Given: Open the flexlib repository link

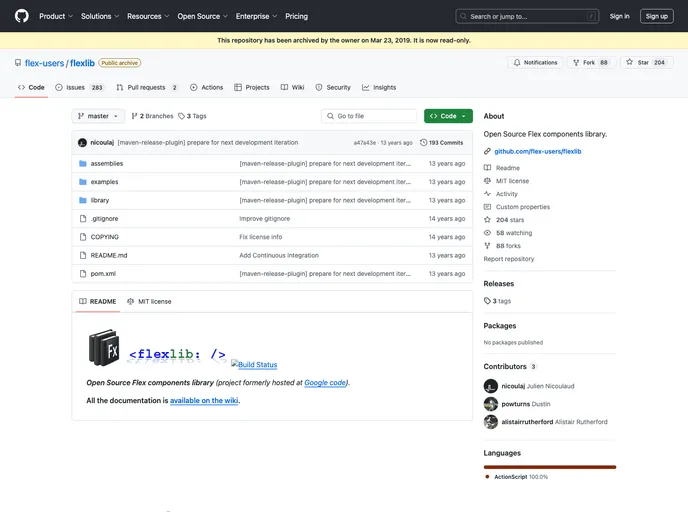Looking at the screenshot, I should [82, 63].
